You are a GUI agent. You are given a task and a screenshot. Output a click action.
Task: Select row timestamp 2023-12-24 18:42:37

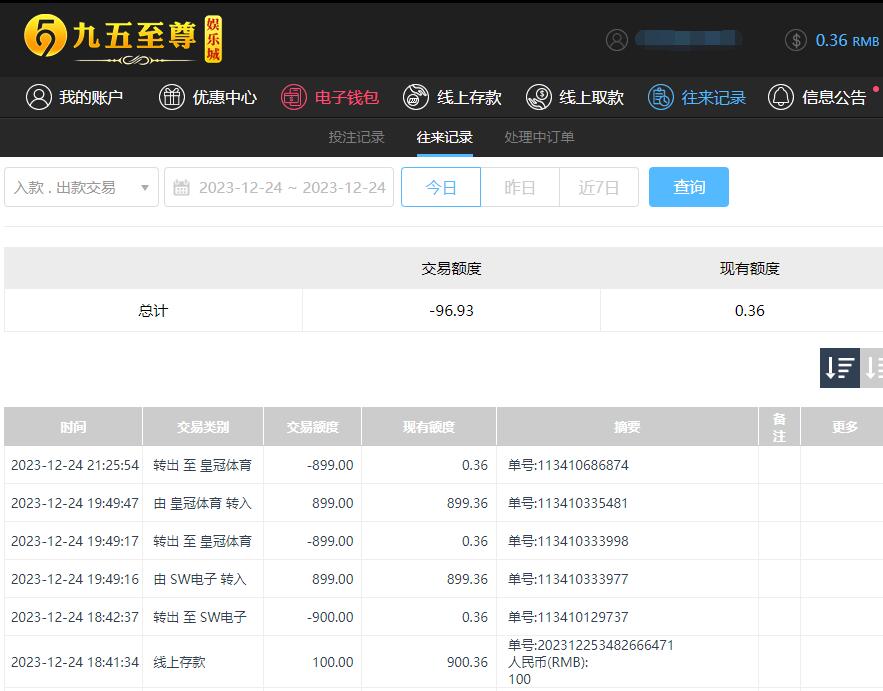75,617
